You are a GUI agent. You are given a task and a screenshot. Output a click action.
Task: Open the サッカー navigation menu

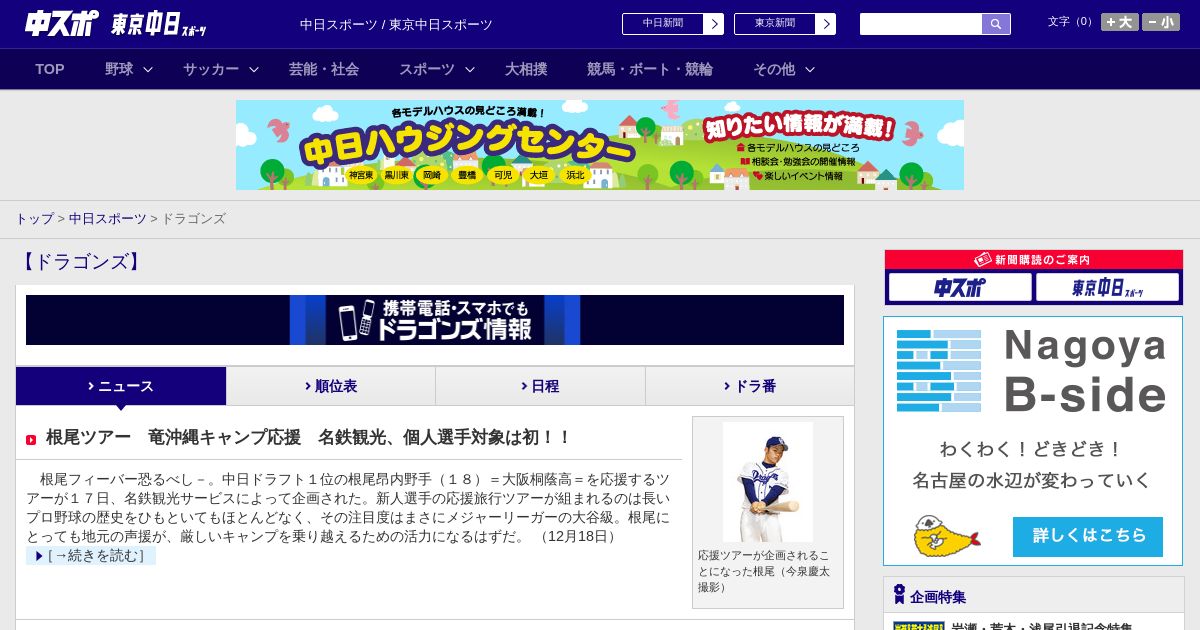(211, 69)
